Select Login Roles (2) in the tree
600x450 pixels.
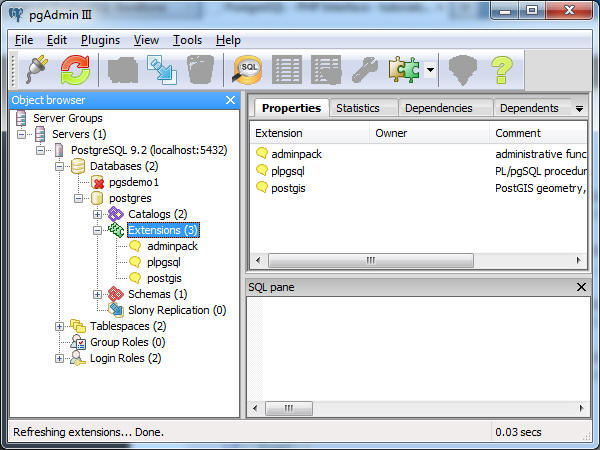click(x=126, y=359)
